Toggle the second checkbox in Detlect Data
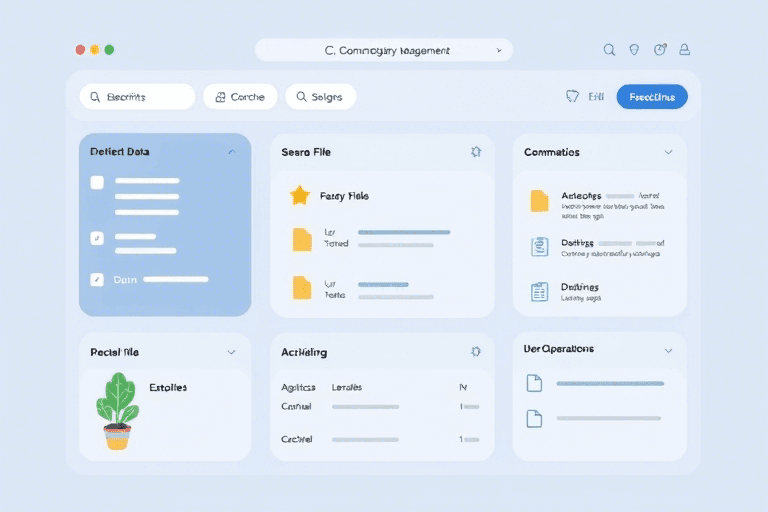The image size is (768, 512). click(x=97, y=238)
